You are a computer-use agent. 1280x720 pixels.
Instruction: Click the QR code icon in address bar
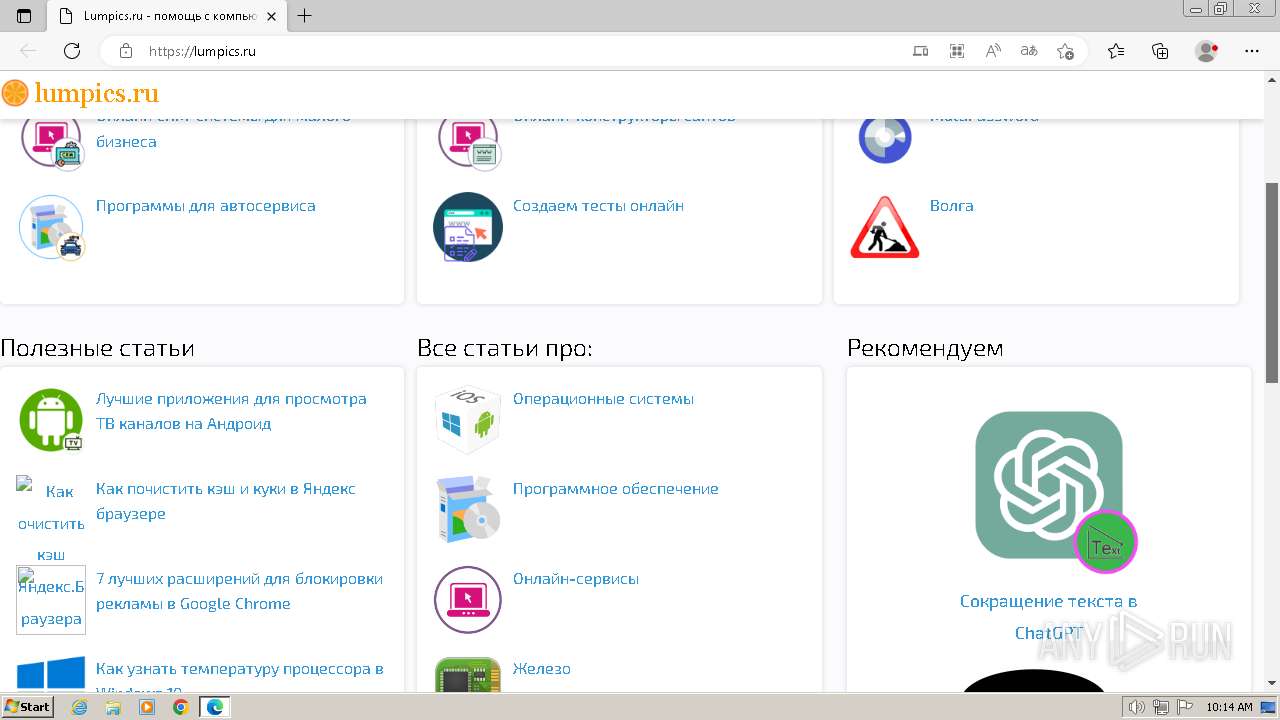[x=957, y=51]
